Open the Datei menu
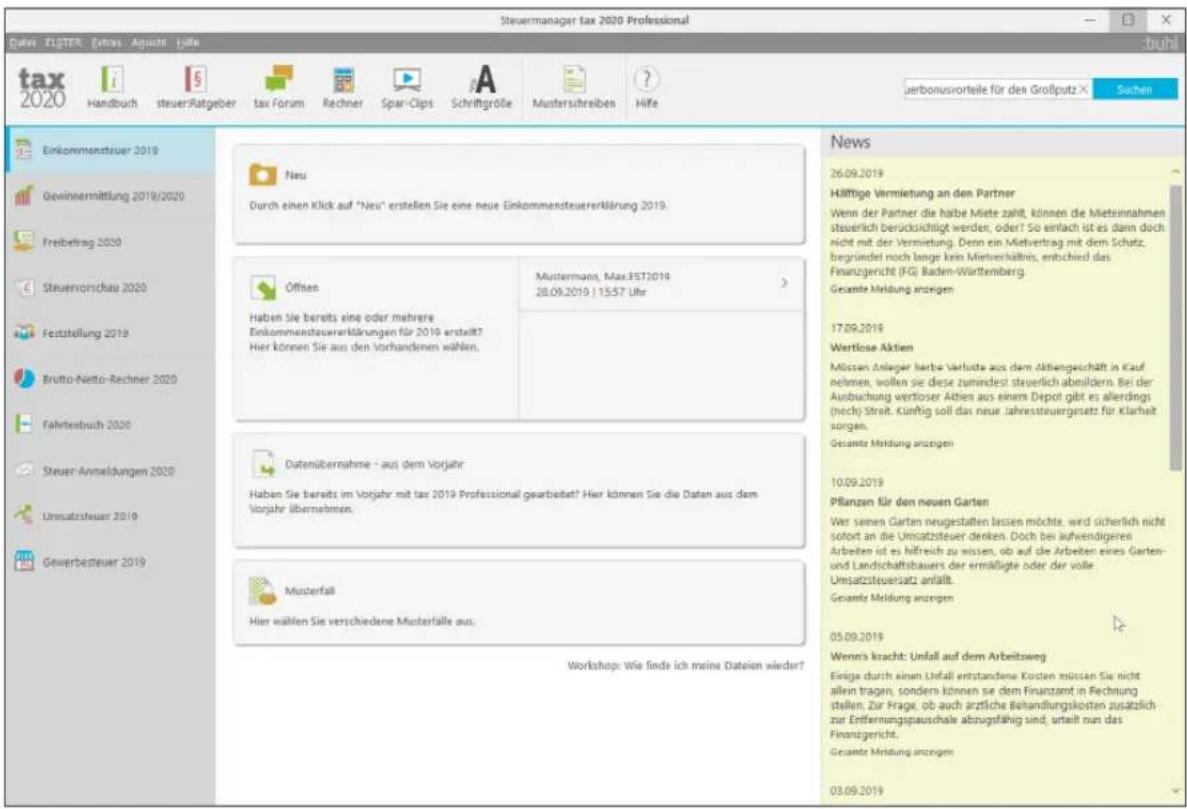The width and height of the screenshot is (1187, 809). [x=23, y=42]
